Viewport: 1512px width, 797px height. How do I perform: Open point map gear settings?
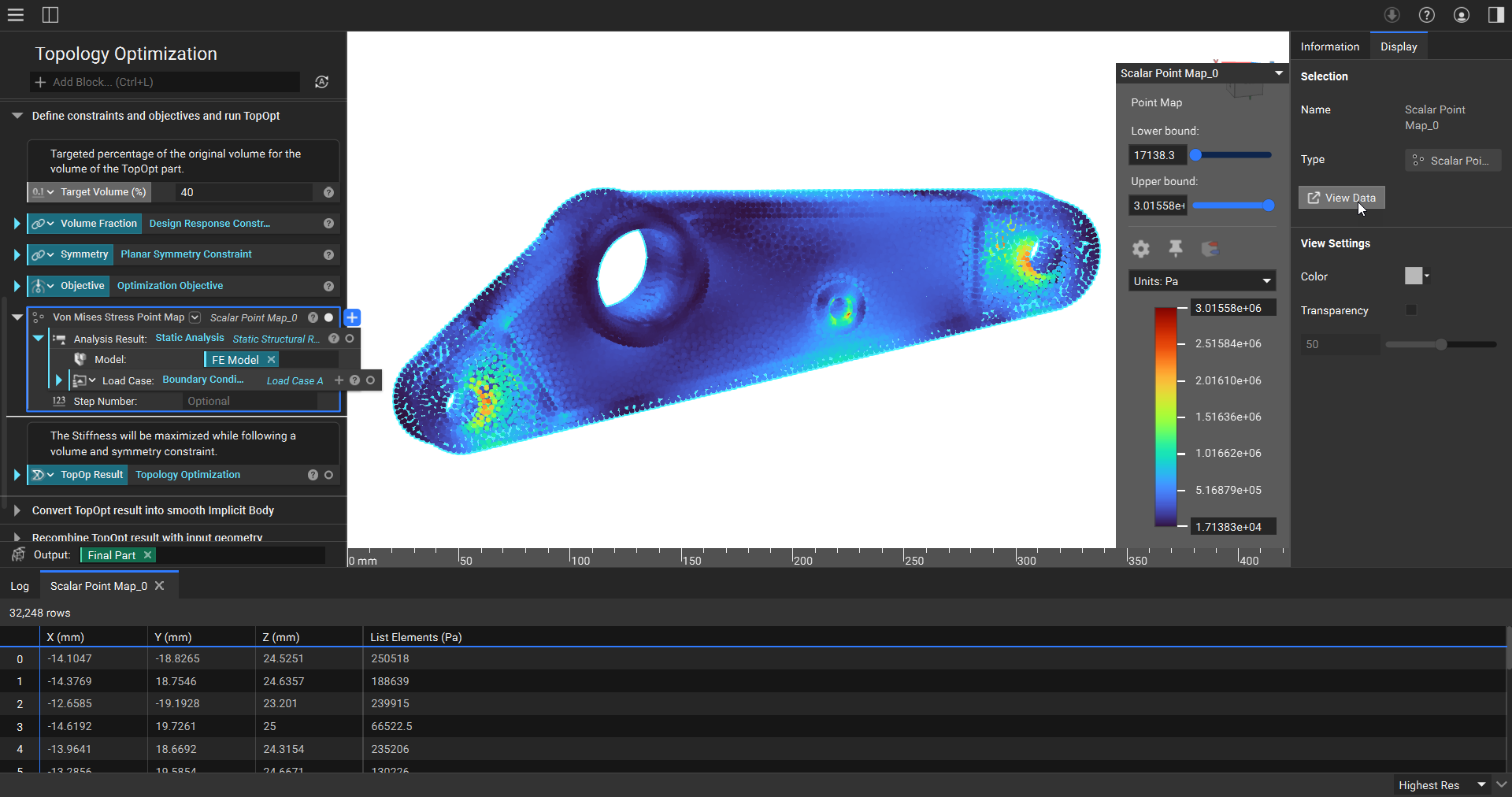click(x=1140, y=249)
